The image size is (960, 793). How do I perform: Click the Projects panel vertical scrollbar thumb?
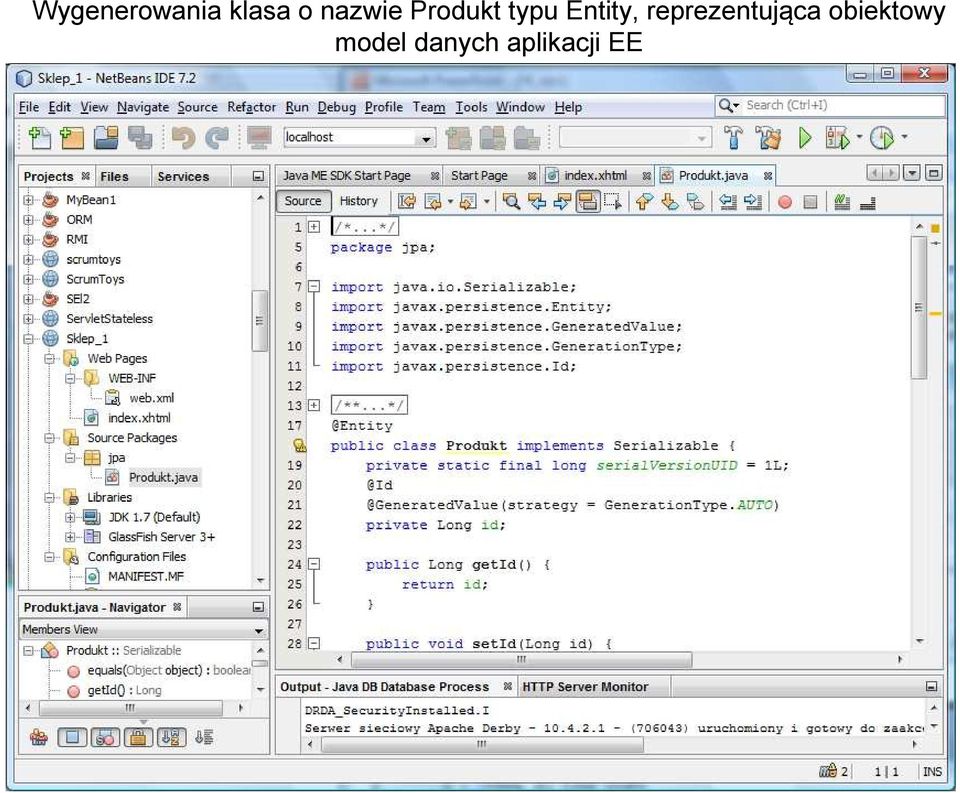260,320
